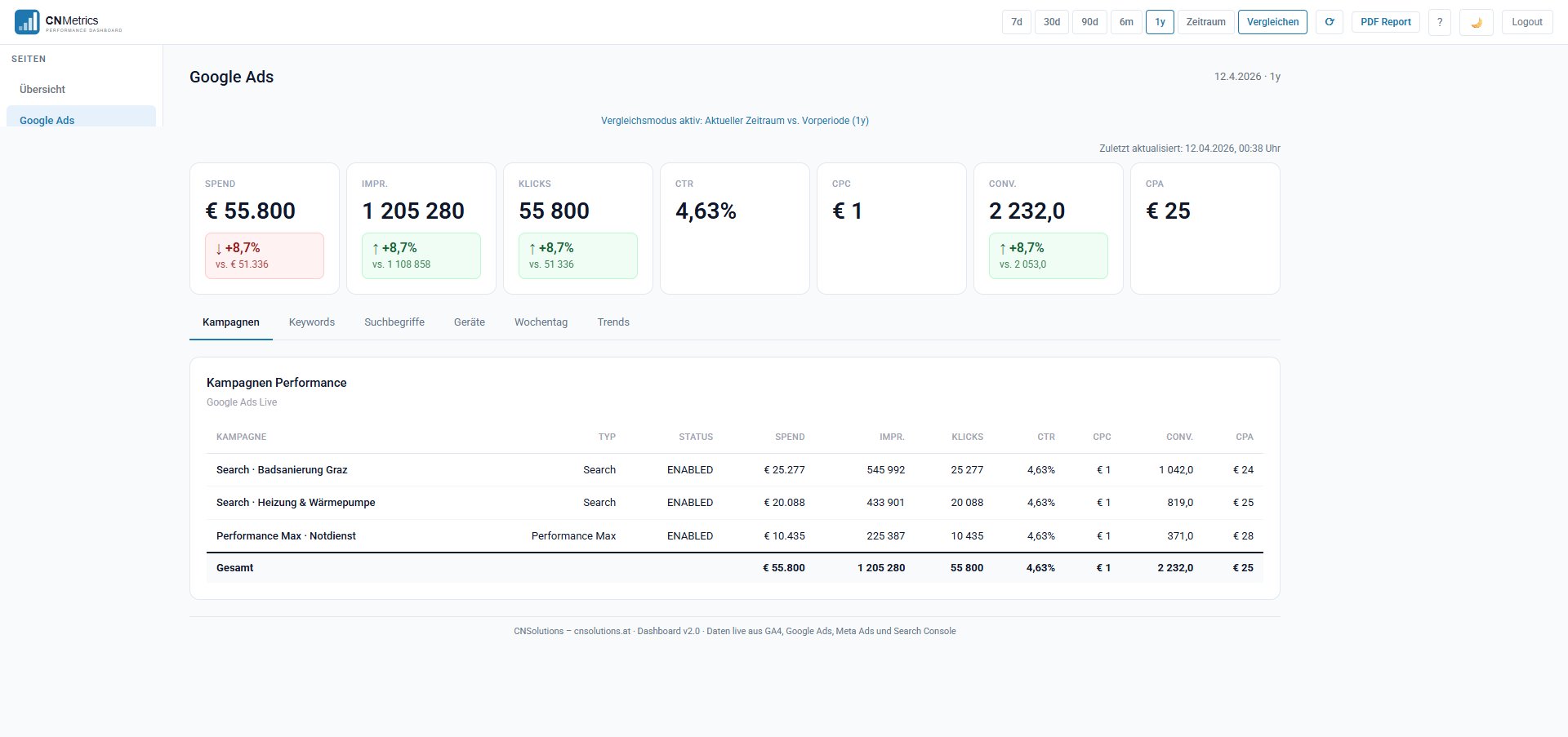
Task: Select the Performance Max · Notdienst campaign row
Action: (286, 536)
